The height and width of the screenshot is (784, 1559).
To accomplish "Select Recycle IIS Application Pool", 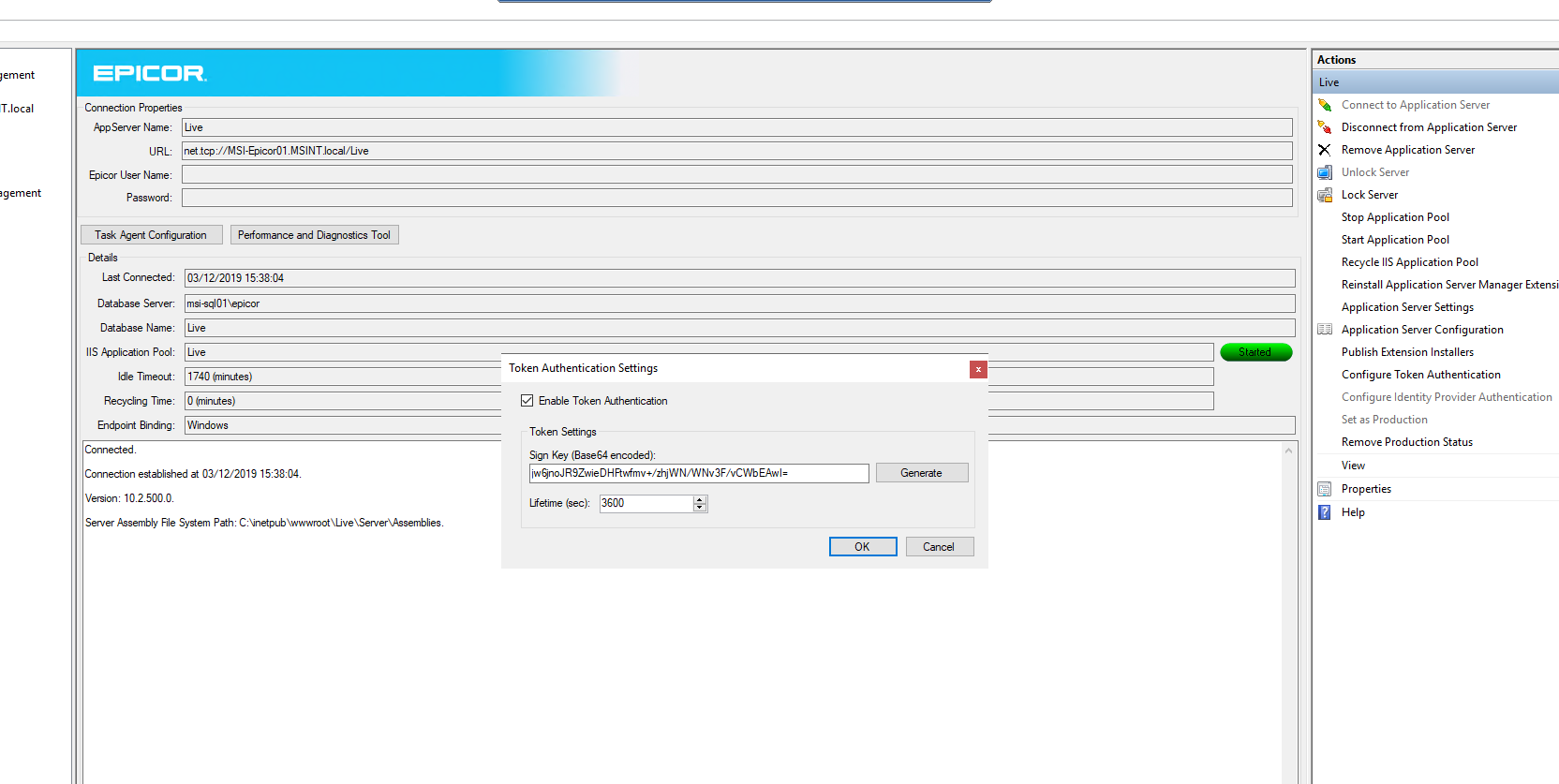I will [1410, 262].
